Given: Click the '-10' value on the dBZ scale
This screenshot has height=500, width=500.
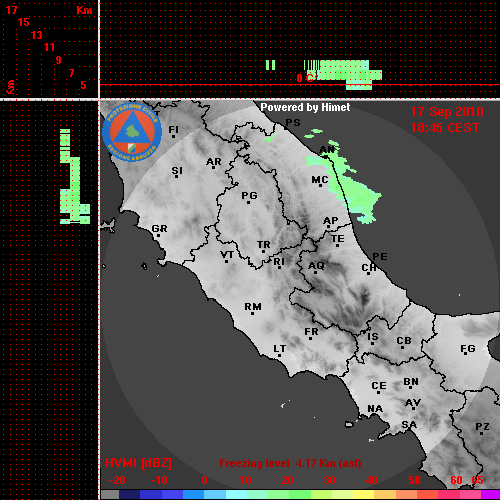Looking at the screenshot, I should point(159,480).
